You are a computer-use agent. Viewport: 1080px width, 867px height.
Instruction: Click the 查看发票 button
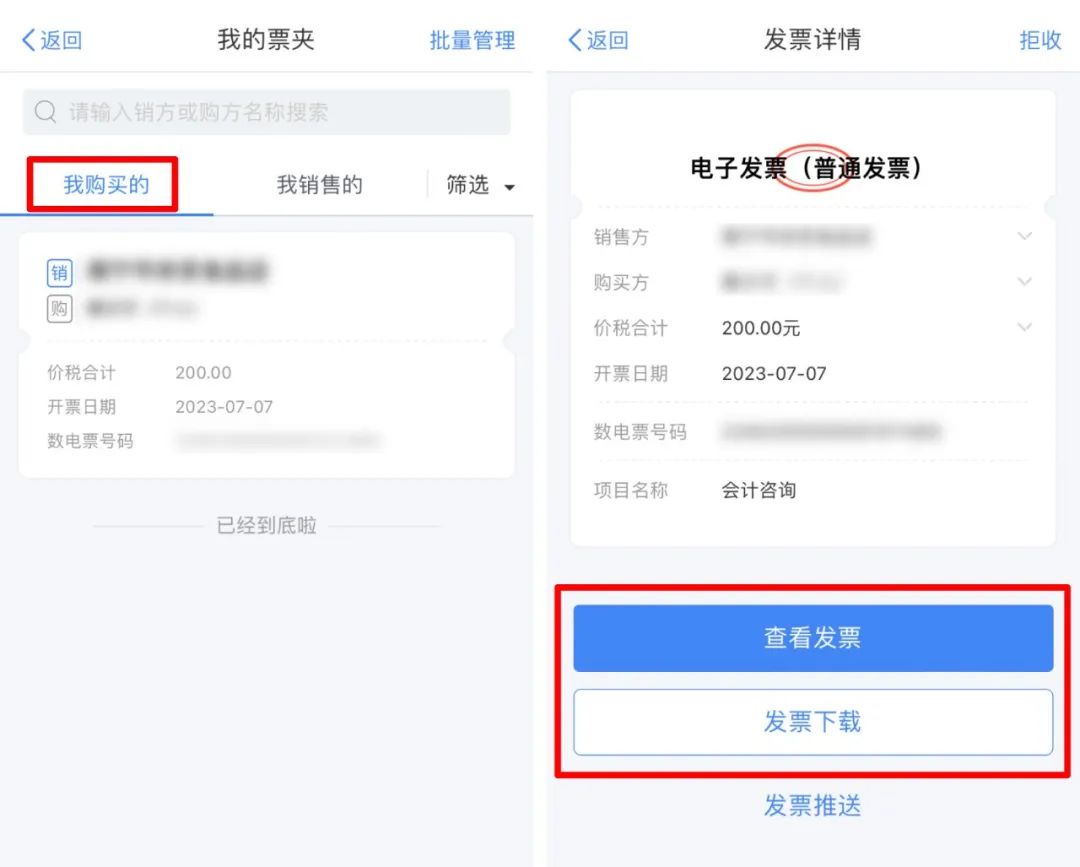coord(813,638)
